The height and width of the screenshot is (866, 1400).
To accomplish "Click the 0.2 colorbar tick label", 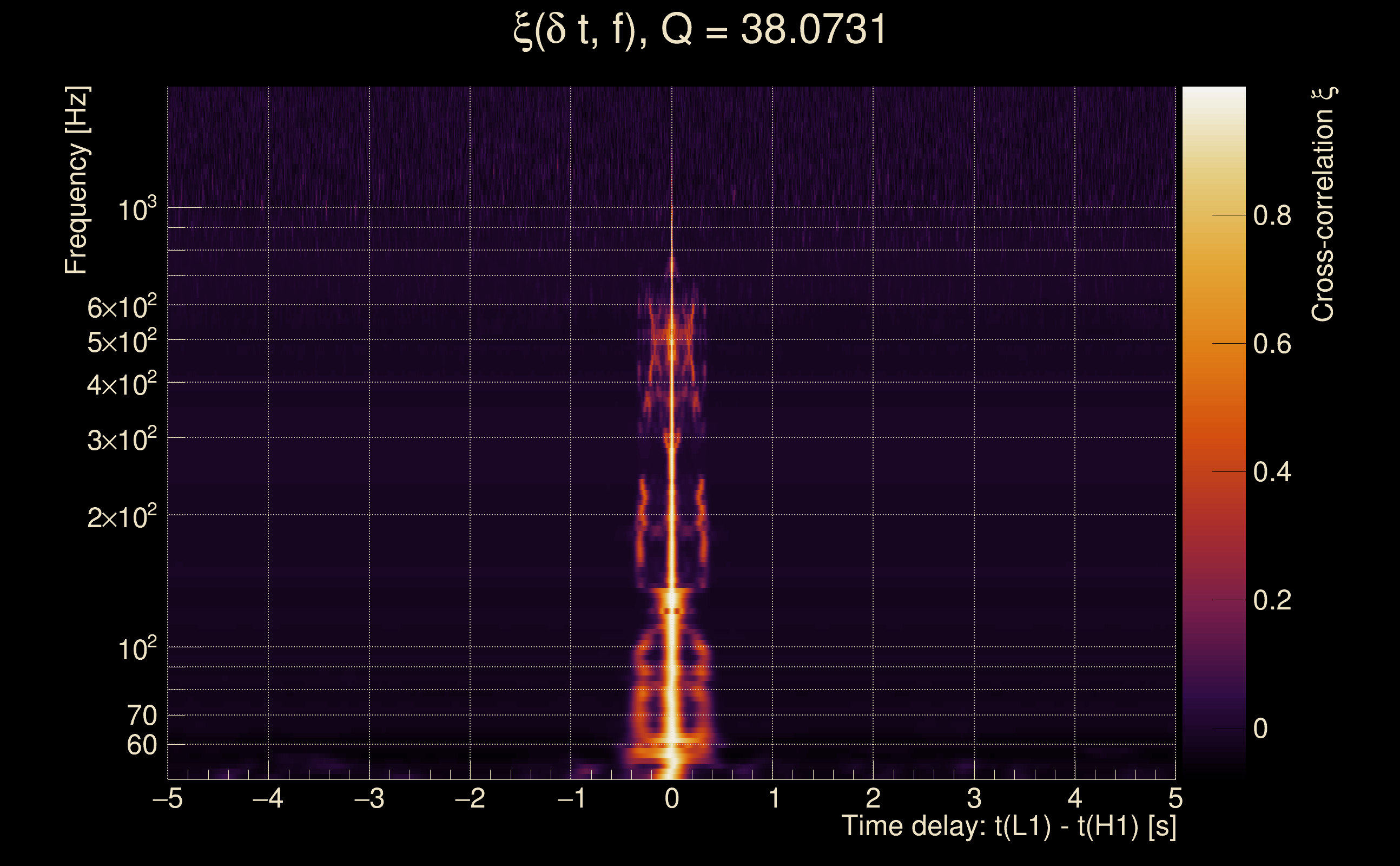I will point(1272,600).
